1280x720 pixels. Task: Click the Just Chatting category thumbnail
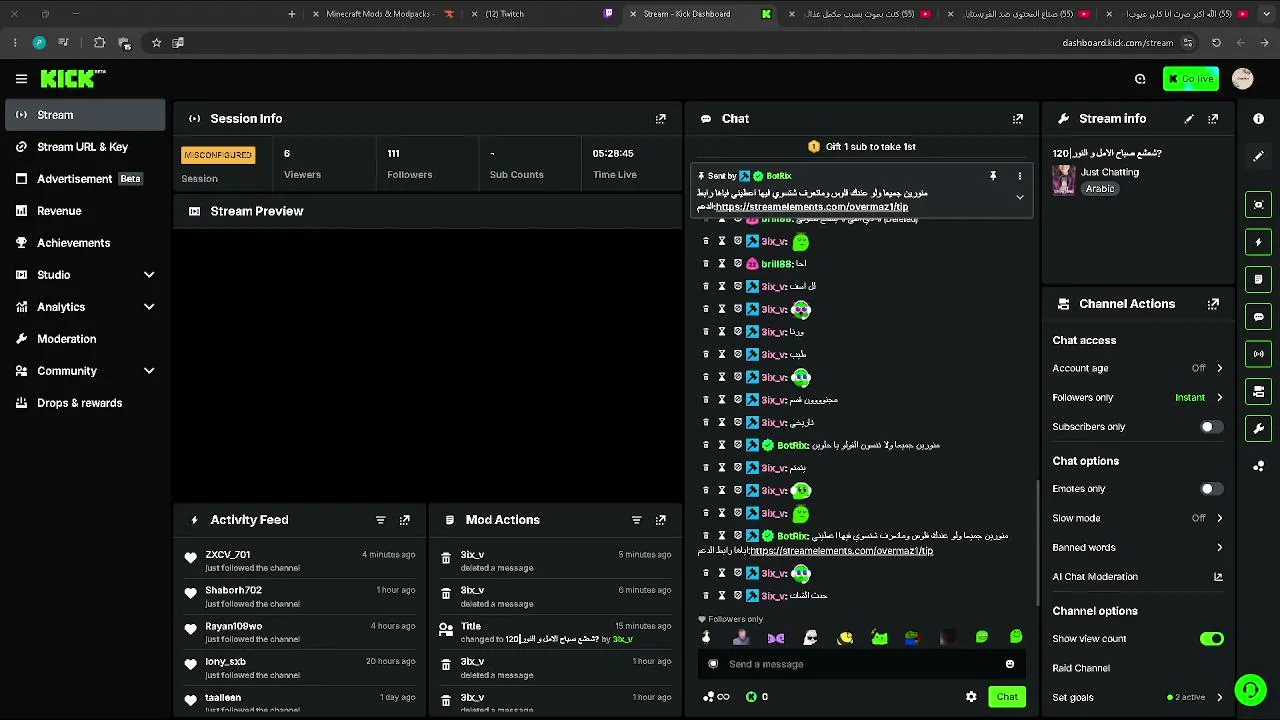click(x=1064, y=179)
